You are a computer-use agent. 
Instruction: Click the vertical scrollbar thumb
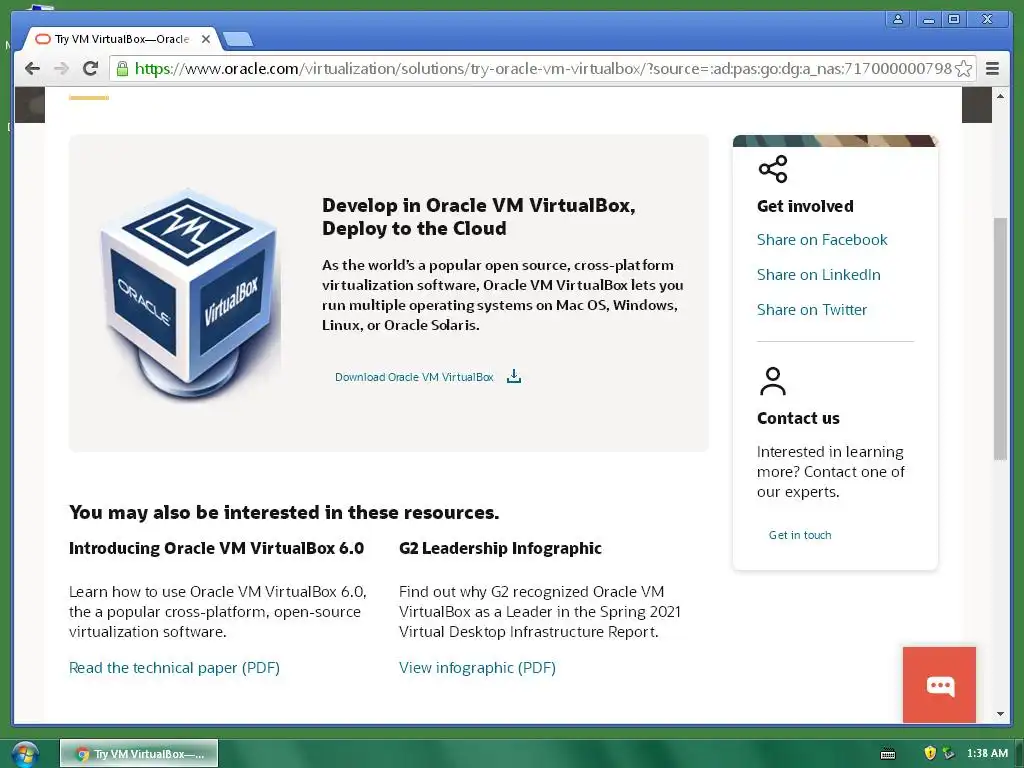point(1000,339)
